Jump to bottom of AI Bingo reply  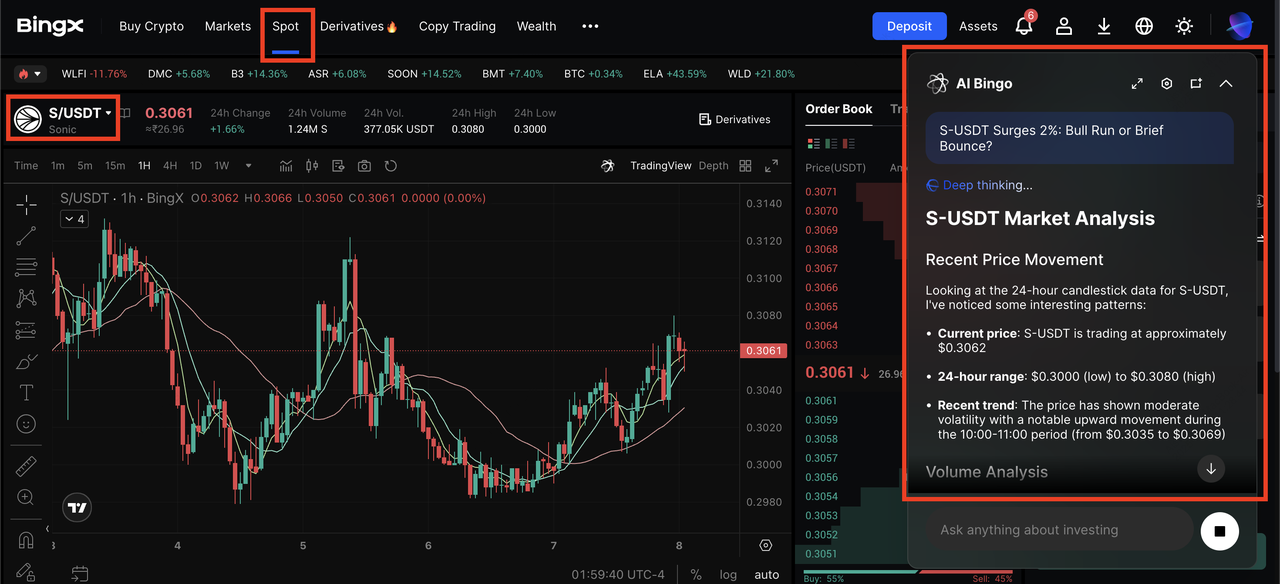(1211, 468)
